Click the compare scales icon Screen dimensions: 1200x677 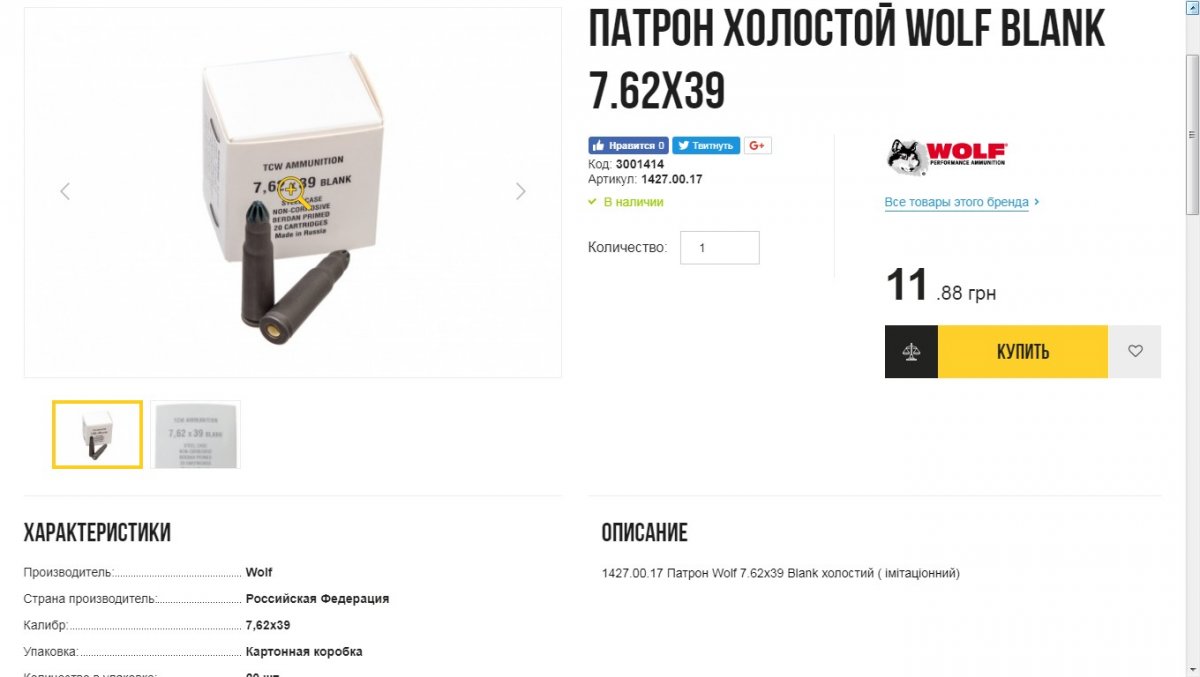[x=911, y=351]
